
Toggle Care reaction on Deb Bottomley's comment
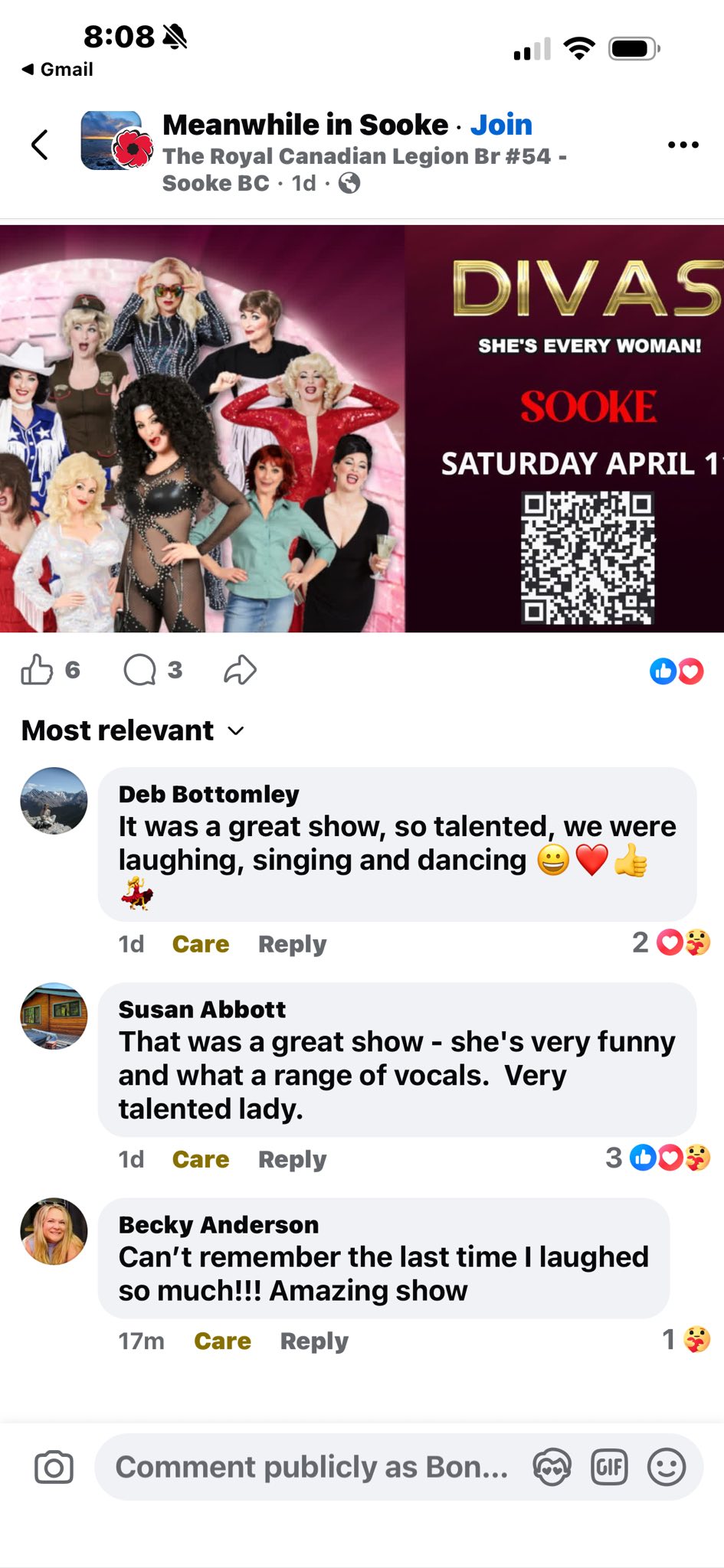tap(201, 944)
